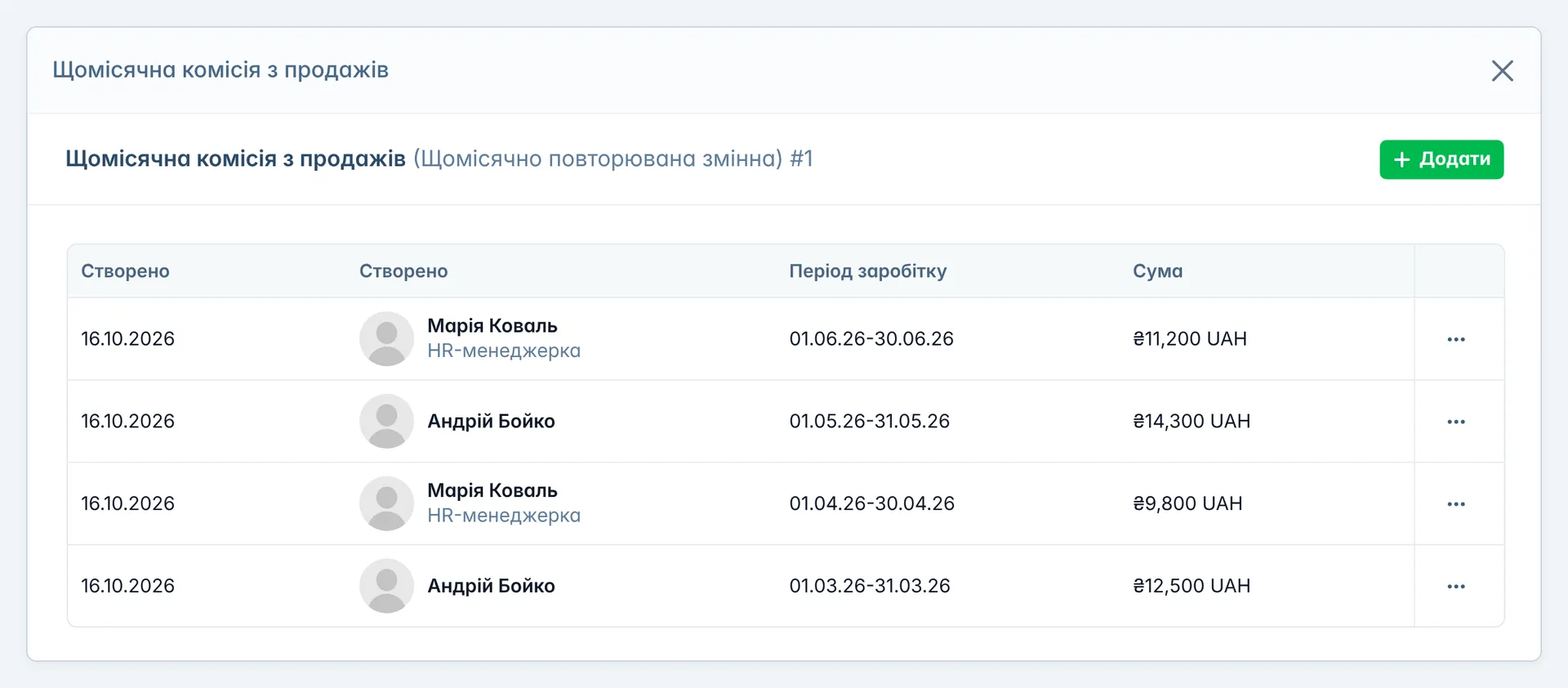This screenshot has width=1568, height=688.
Task: Close the Щомісячна комісія з продажів dialog
Action: pyautogui.click(x=1502, y=70)
